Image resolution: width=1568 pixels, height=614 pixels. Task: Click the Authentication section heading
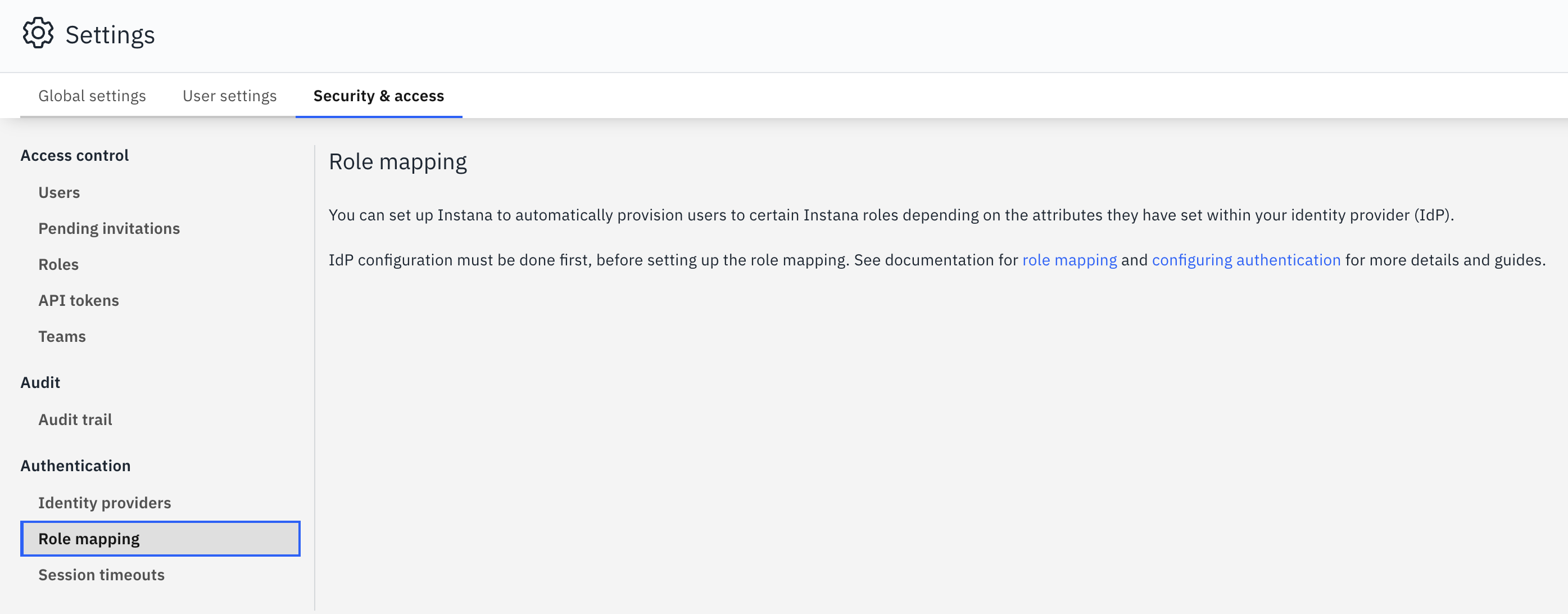(75, 466)
